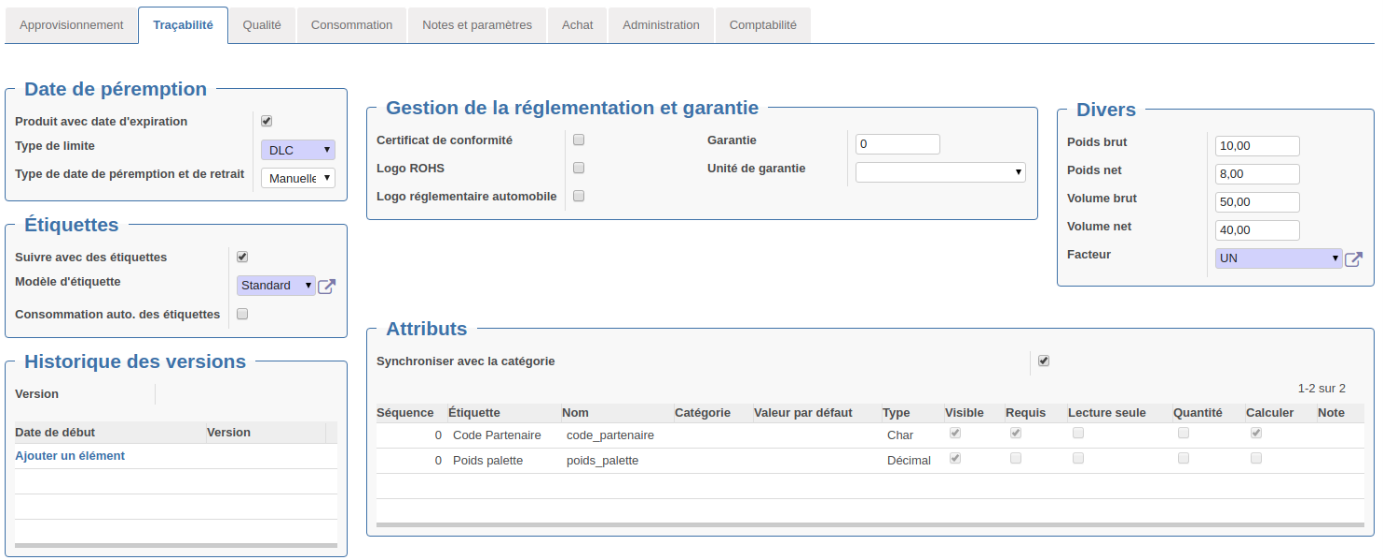The height and width of the screenshot is (560, 1383).
Task: Open the Qualité tab
Action: pos(262,25)
